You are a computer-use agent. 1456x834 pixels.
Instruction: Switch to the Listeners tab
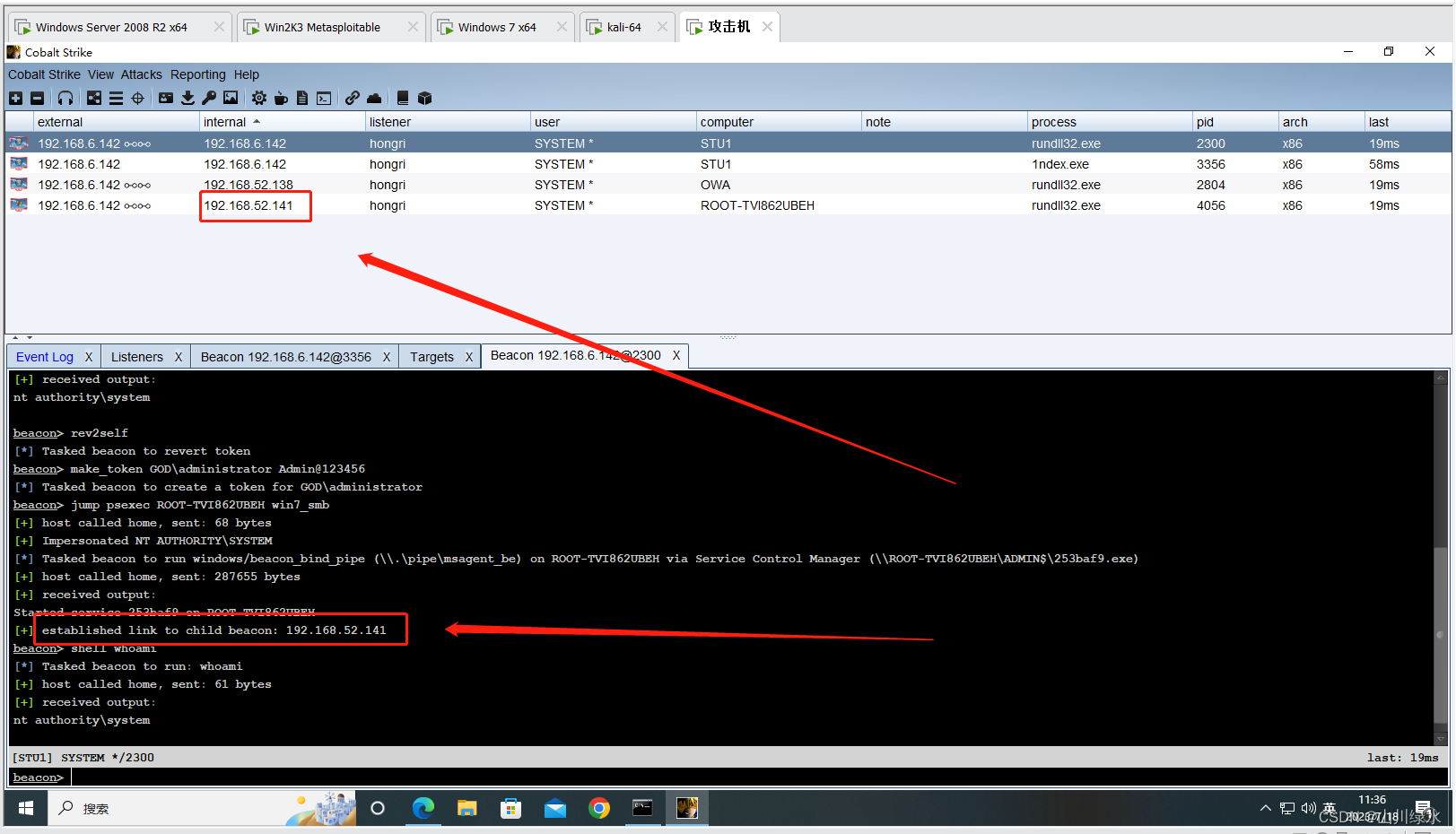(x=137, y=357)
